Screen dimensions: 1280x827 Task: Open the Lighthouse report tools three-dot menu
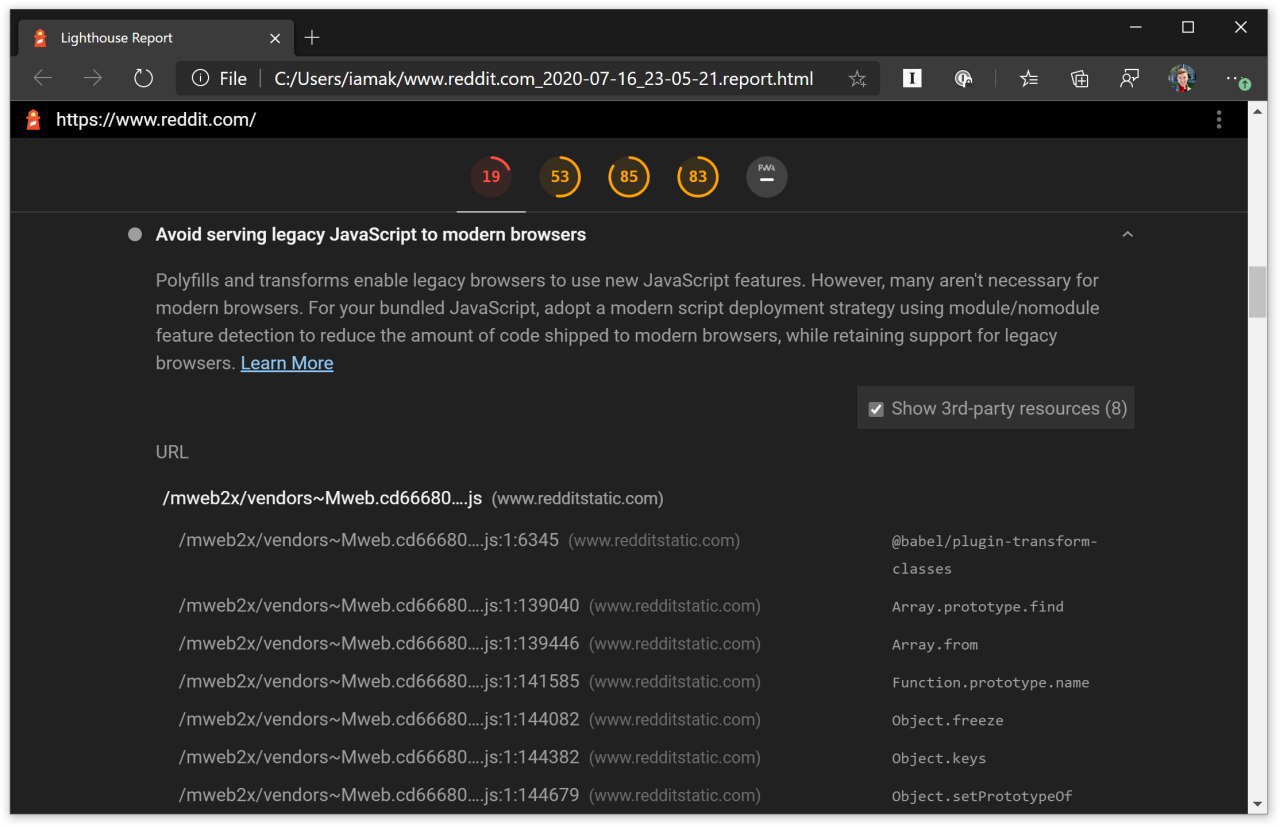click(1219, 120)
